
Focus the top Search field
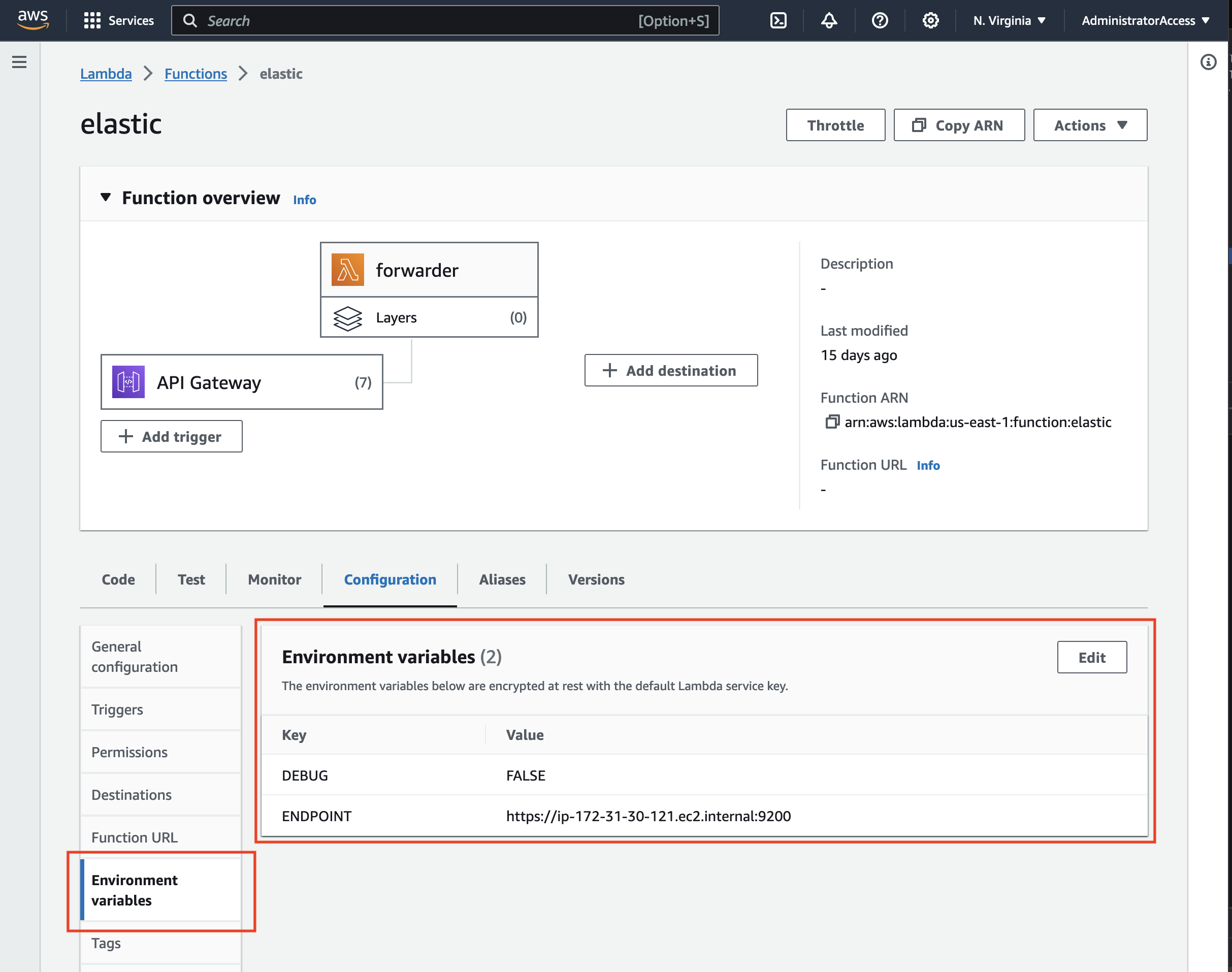click(445, 20)
